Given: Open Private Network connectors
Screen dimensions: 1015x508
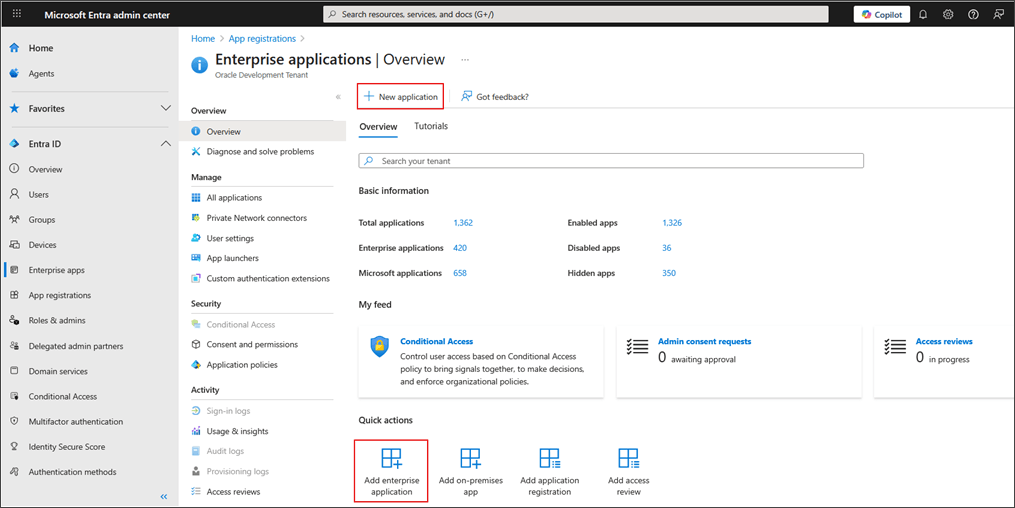Looking at the screenshot, I should (256, 218).
